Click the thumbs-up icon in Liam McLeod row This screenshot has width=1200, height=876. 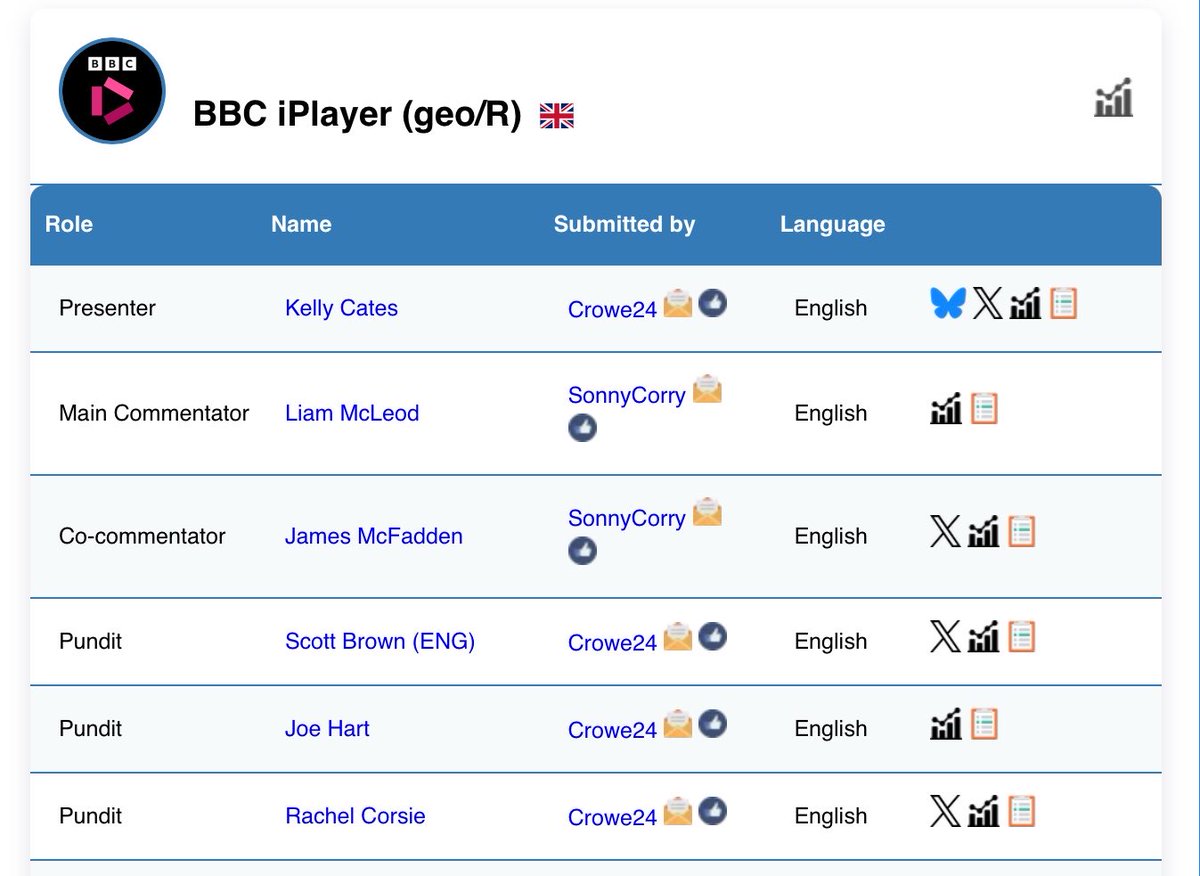pyautogui.click(x=582, y=427)
